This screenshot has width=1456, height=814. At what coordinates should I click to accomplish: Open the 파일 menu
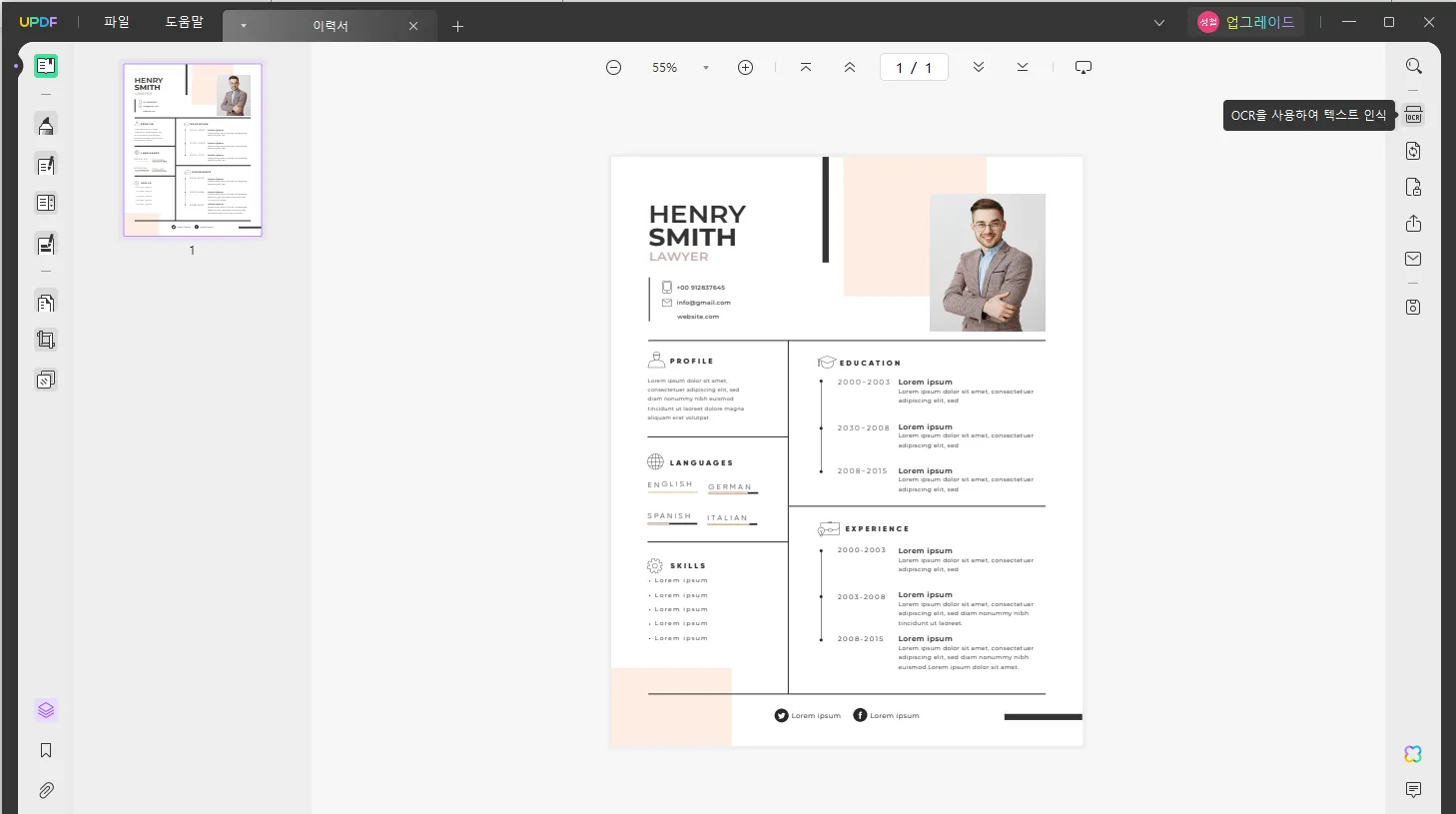pyautogui.click(x=117, y=22)
